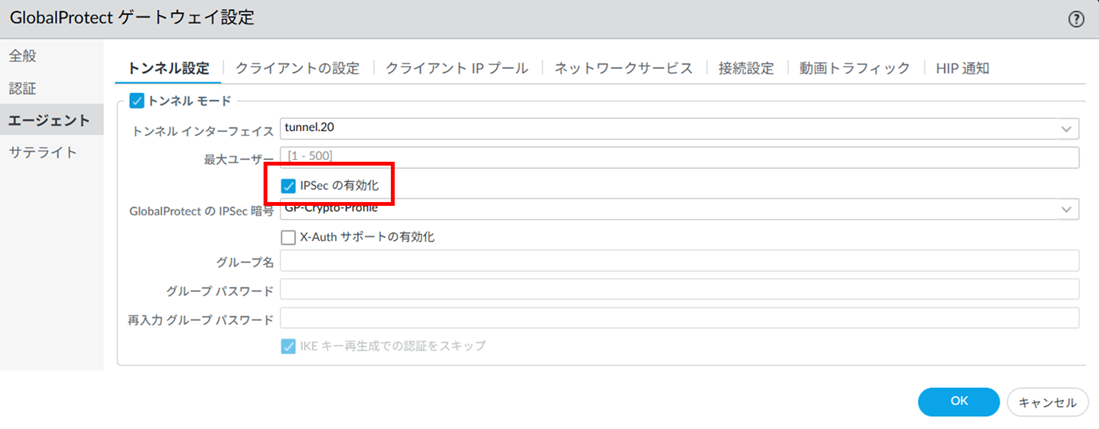Switch to the クライアント IP プール tab
This screenshot has height=429, width=1099.
(x=457, y=68)
